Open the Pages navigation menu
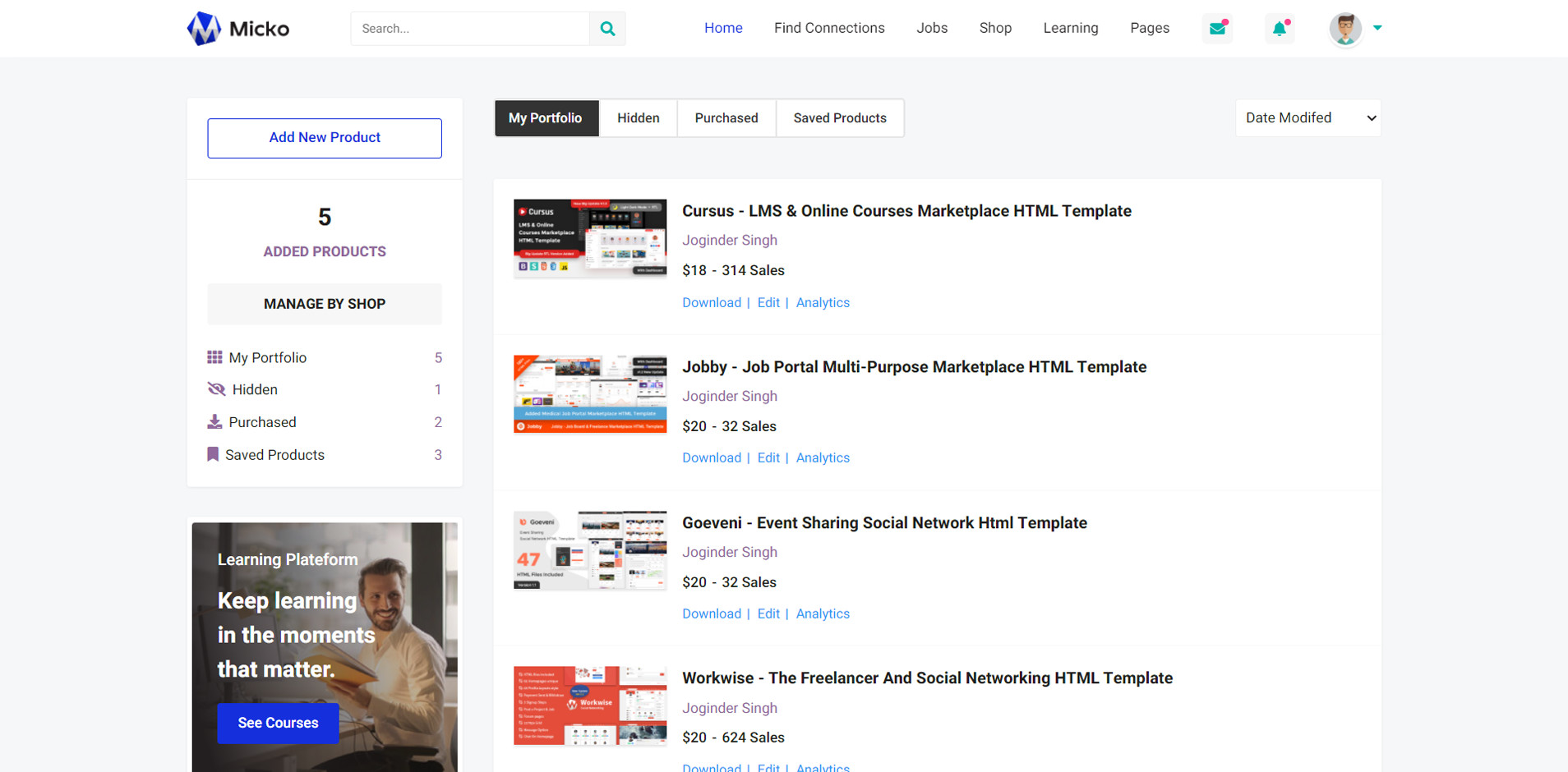 coord(1149,28)
